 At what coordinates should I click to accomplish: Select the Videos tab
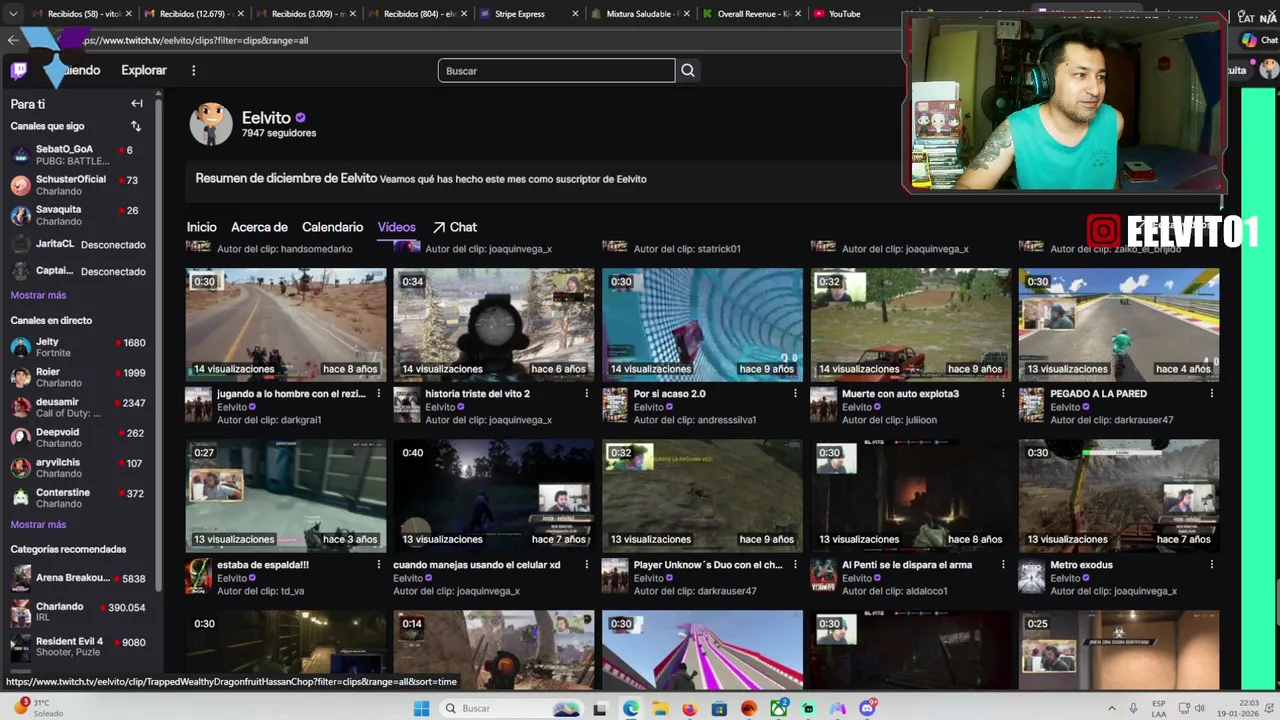396,227
